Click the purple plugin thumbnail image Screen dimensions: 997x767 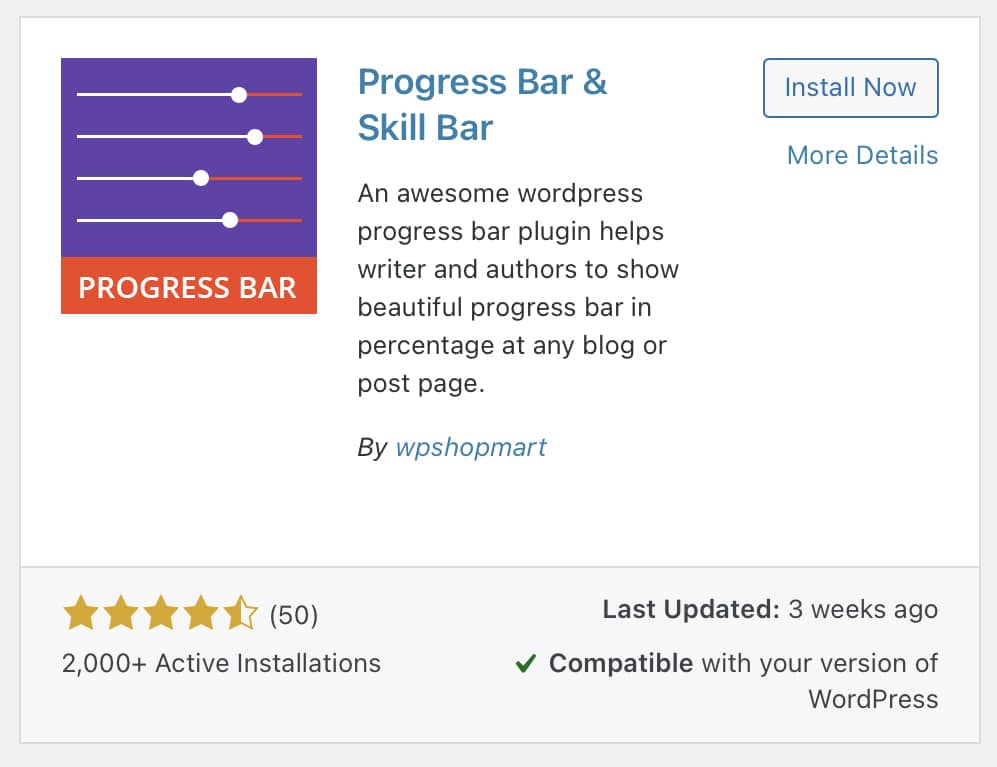[x=188, y=150]
